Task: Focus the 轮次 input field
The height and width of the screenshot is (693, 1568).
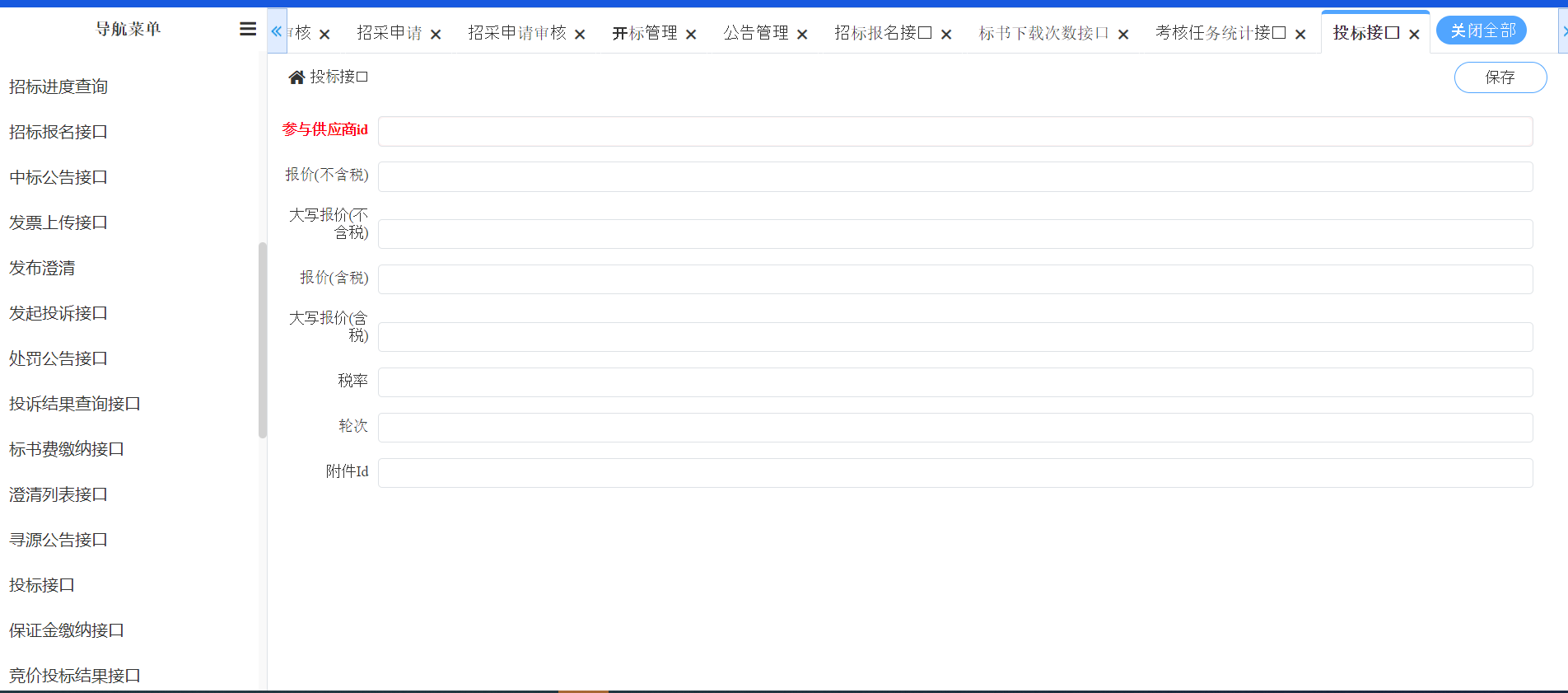Action: [955, 428]
